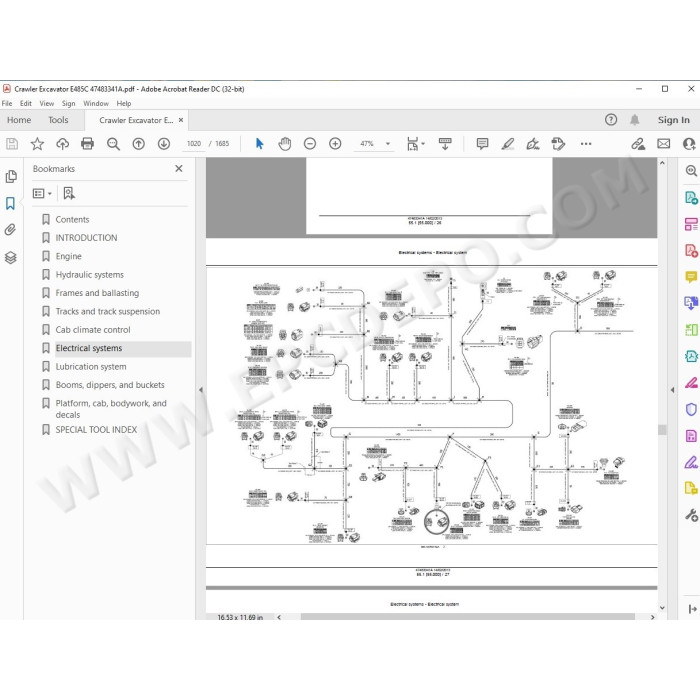Select Electrical systems bookmark
Screen dimensions: 700x700
coord(89,348)
